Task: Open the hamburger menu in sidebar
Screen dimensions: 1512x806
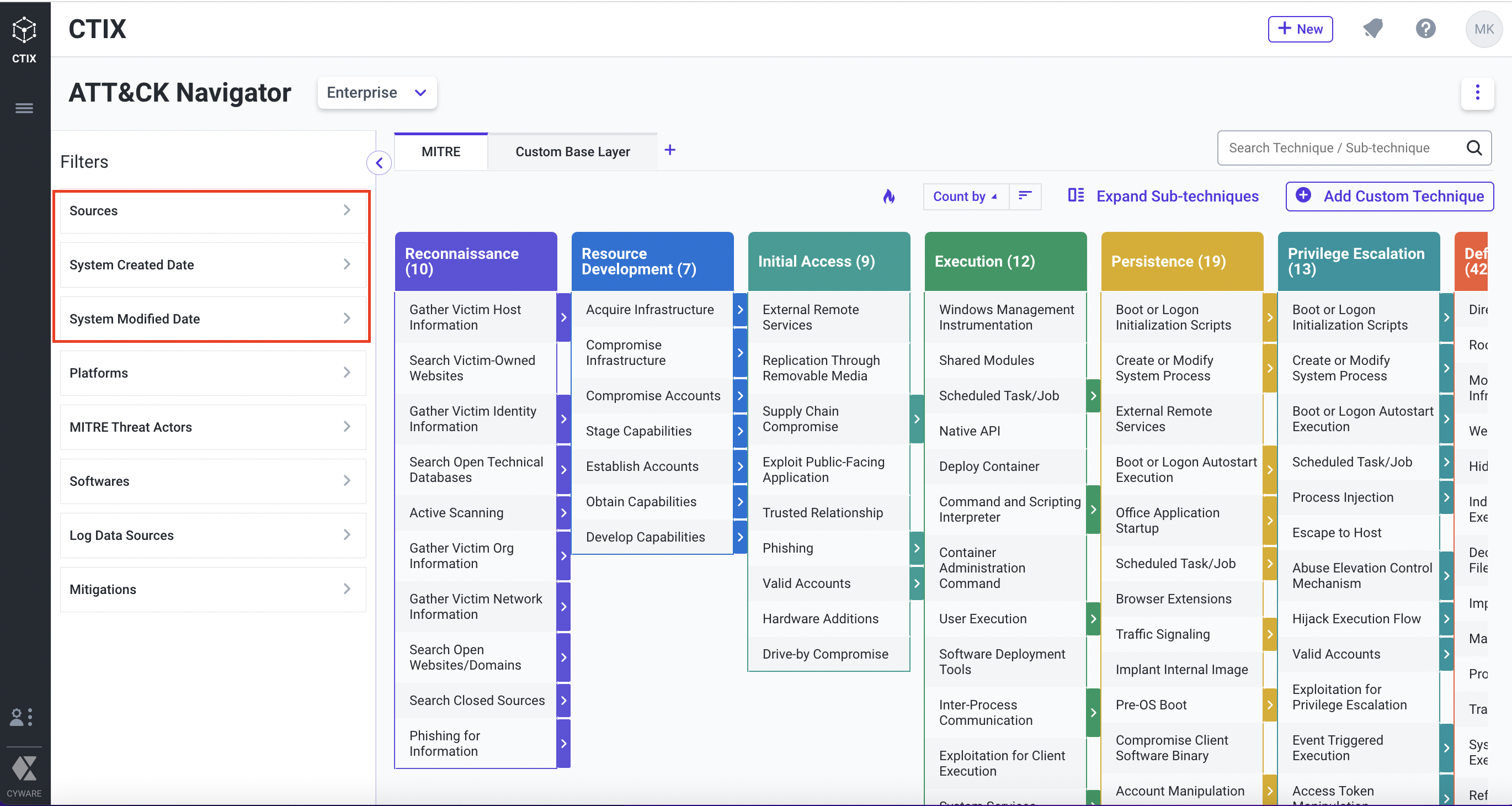Action: click(x=24, y=108)
